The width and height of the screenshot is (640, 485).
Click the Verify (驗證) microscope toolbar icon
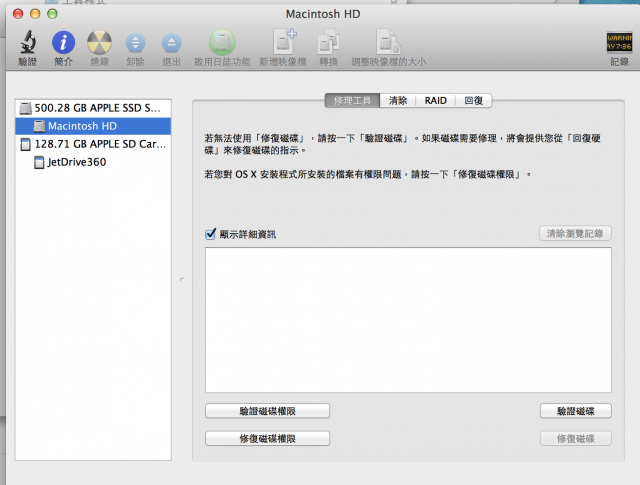click(28, 42)
